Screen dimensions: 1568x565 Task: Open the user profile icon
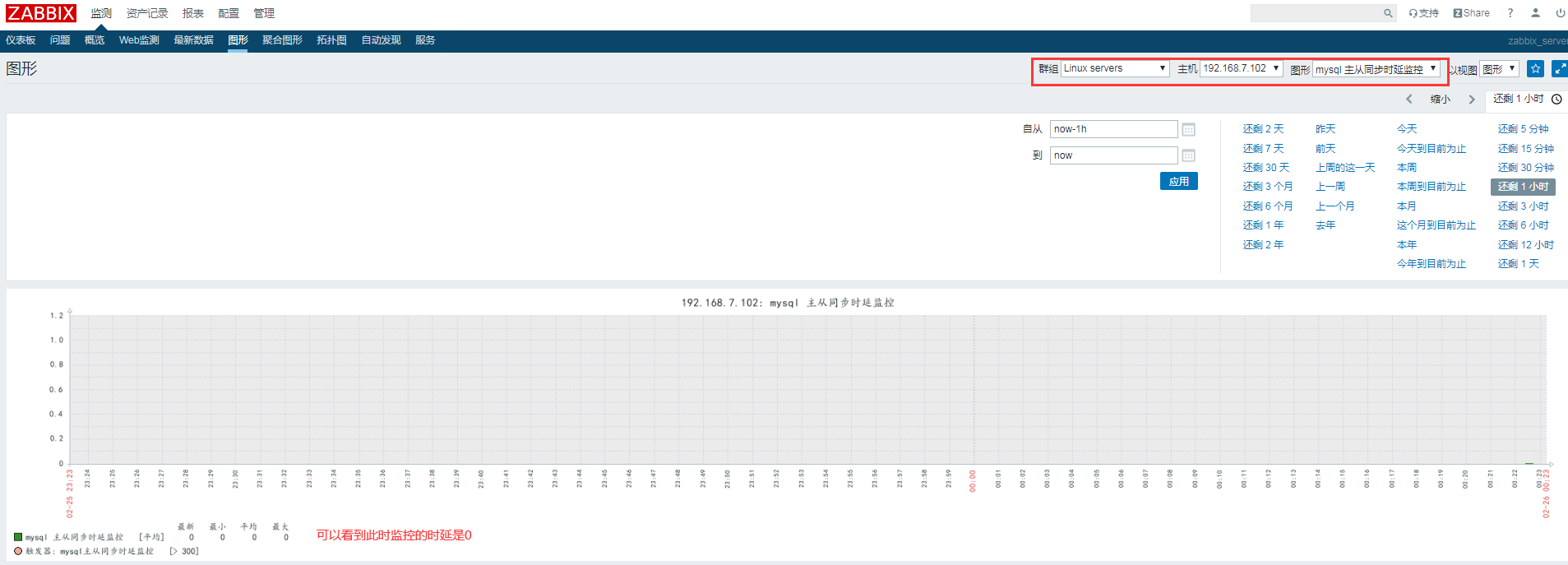(1535, 13)
